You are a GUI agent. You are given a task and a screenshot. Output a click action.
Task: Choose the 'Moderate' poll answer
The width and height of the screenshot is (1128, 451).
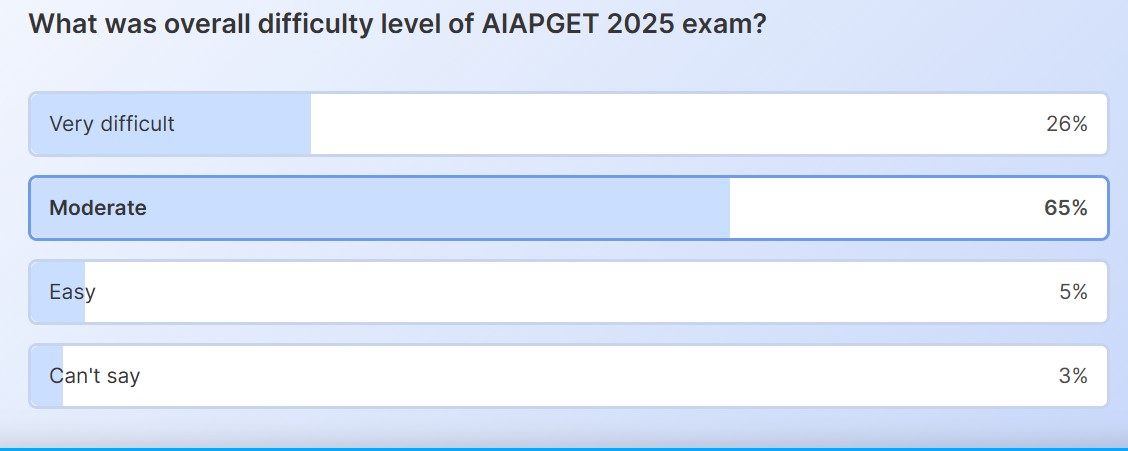[x=98, y=208]
